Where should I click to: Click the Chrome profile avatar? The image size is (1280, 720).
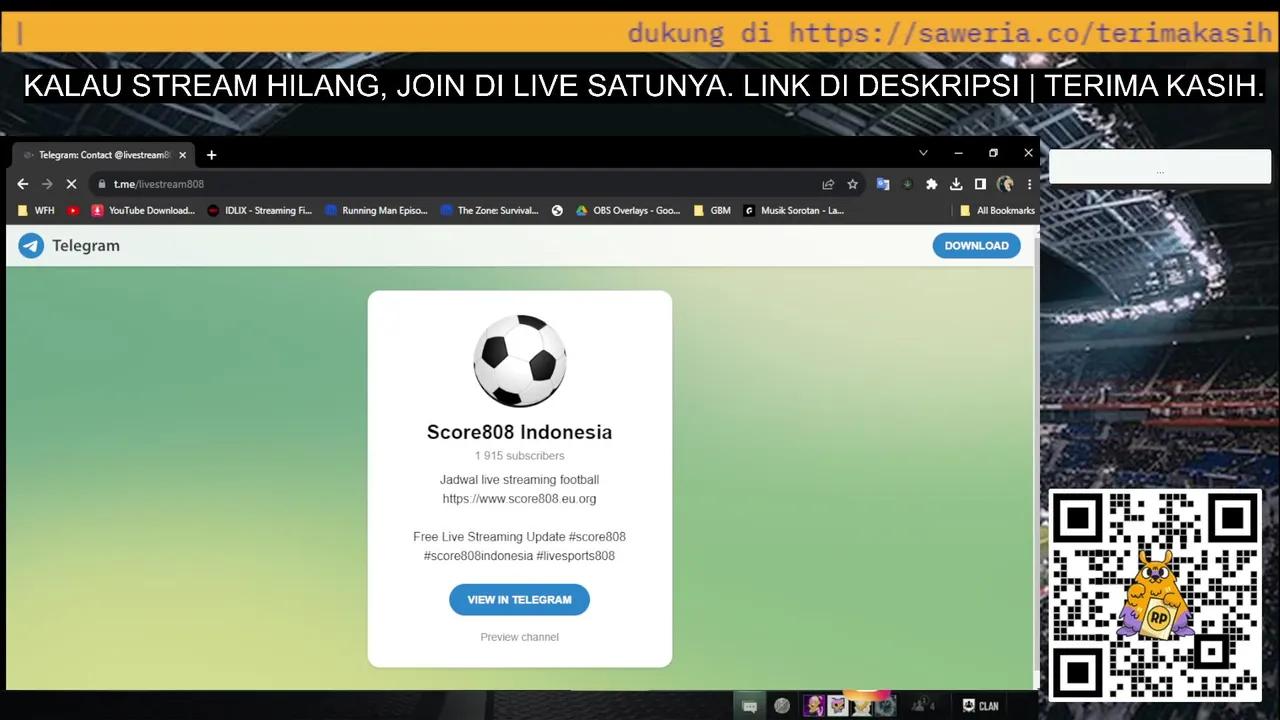pyautogui.click(x=1005, y=184)
